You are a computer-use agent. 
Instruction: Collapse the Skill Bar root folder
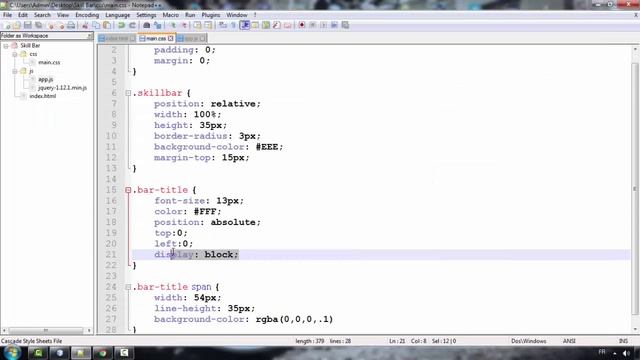(x=6, y=46)
